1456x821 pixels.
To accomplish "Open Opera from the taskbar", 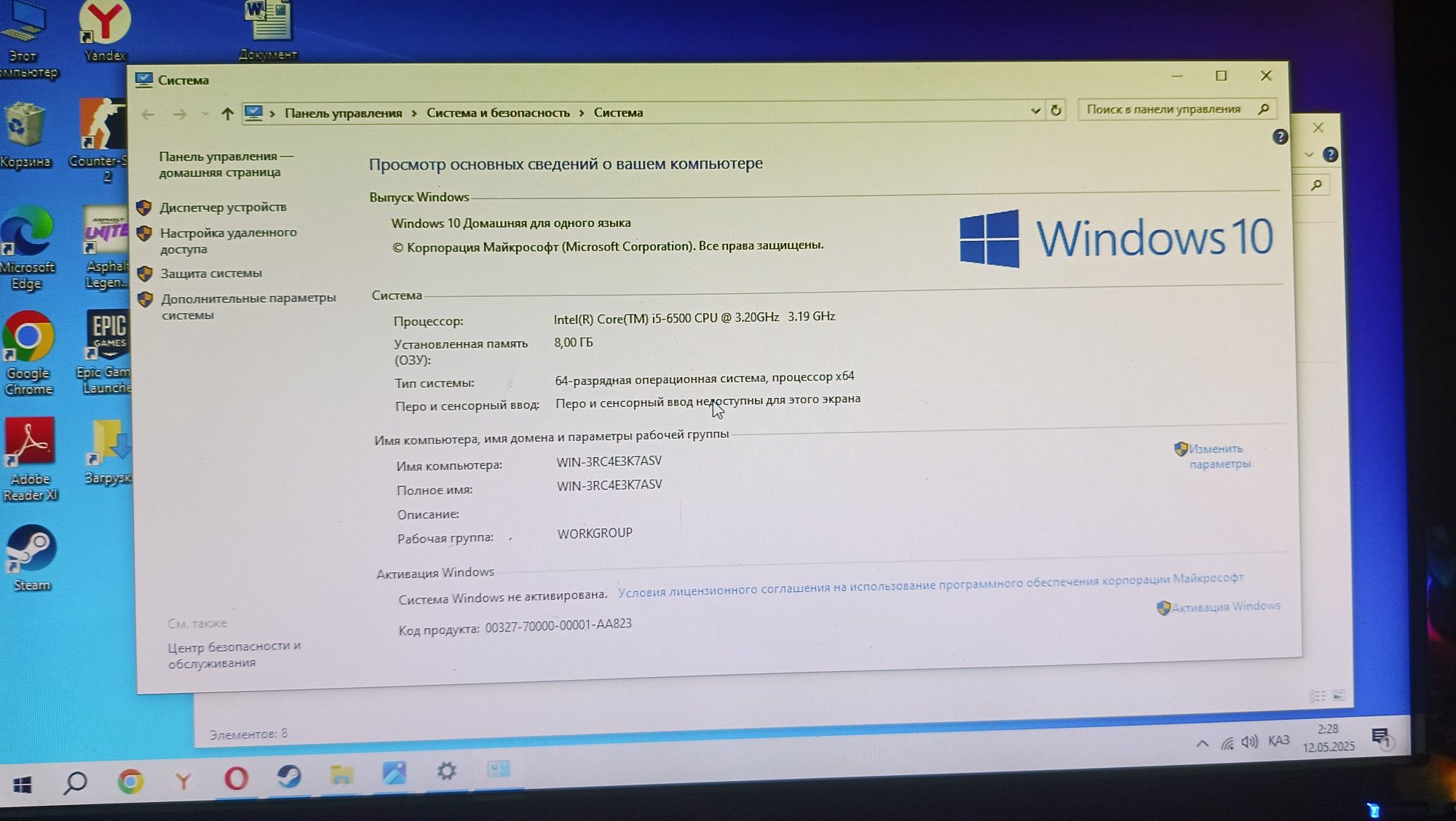I will point(236,779).
